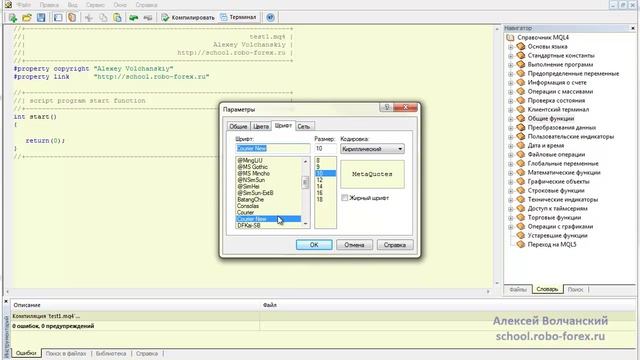Click the book icon beside Проверка состояния
The width and height of the screenshot is (640, 360).
[x=520, y=100]
